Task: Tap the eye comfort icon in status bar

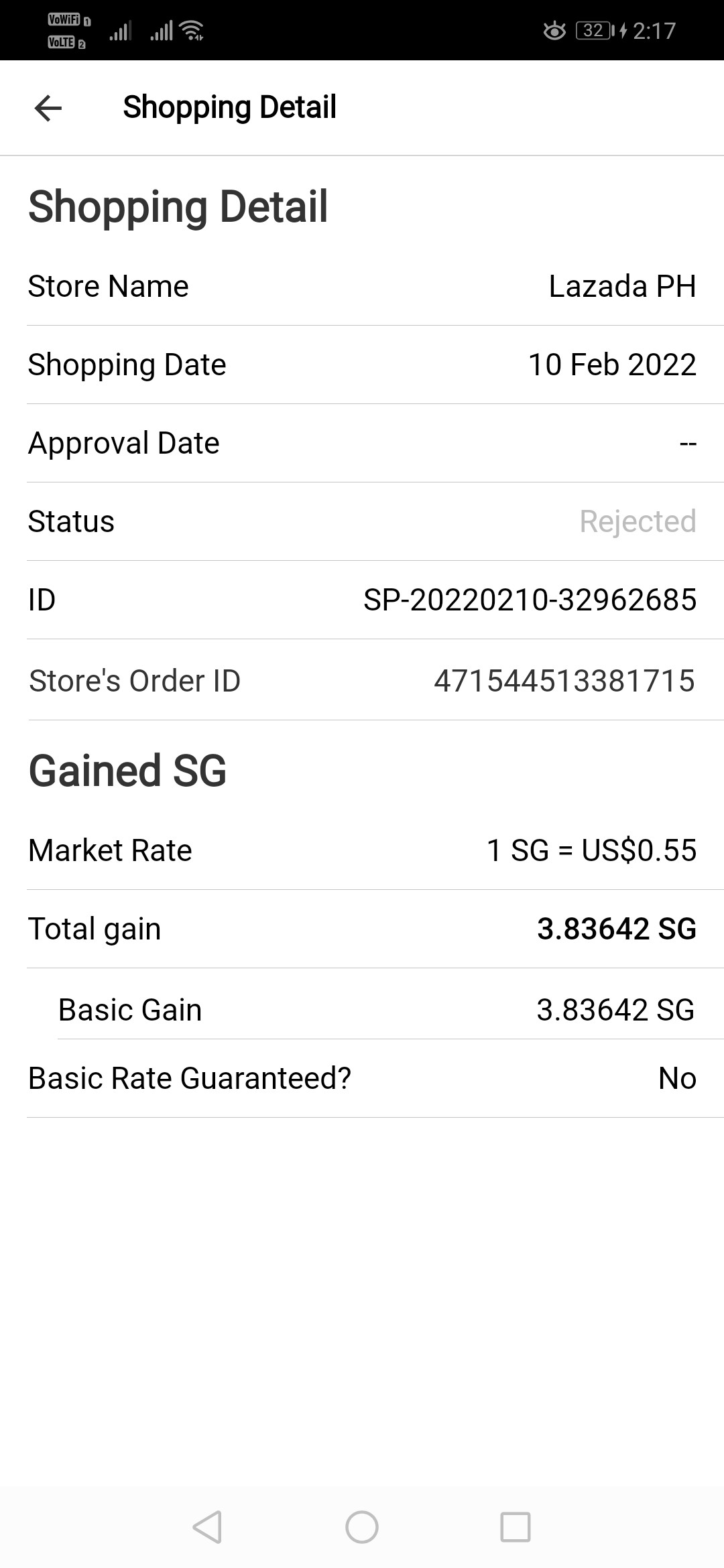Action: tap(554, 31)
